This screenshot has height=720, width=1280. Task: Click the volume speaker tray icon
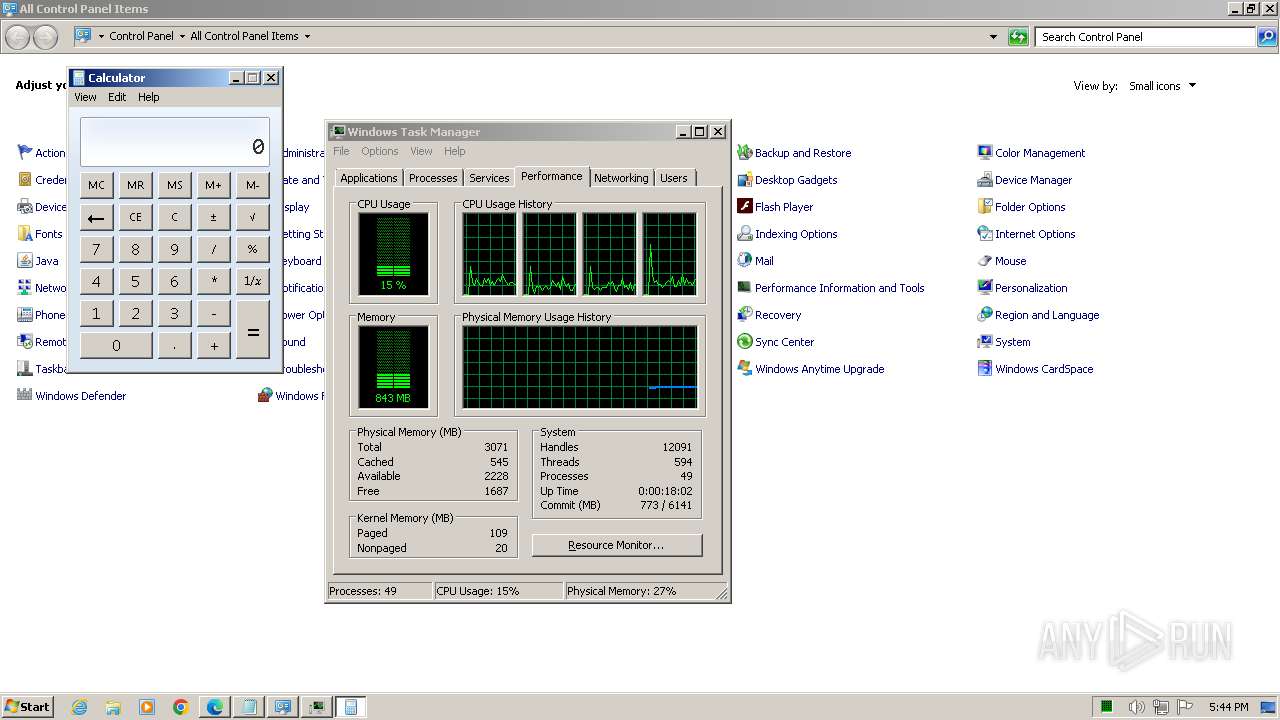1136,707
